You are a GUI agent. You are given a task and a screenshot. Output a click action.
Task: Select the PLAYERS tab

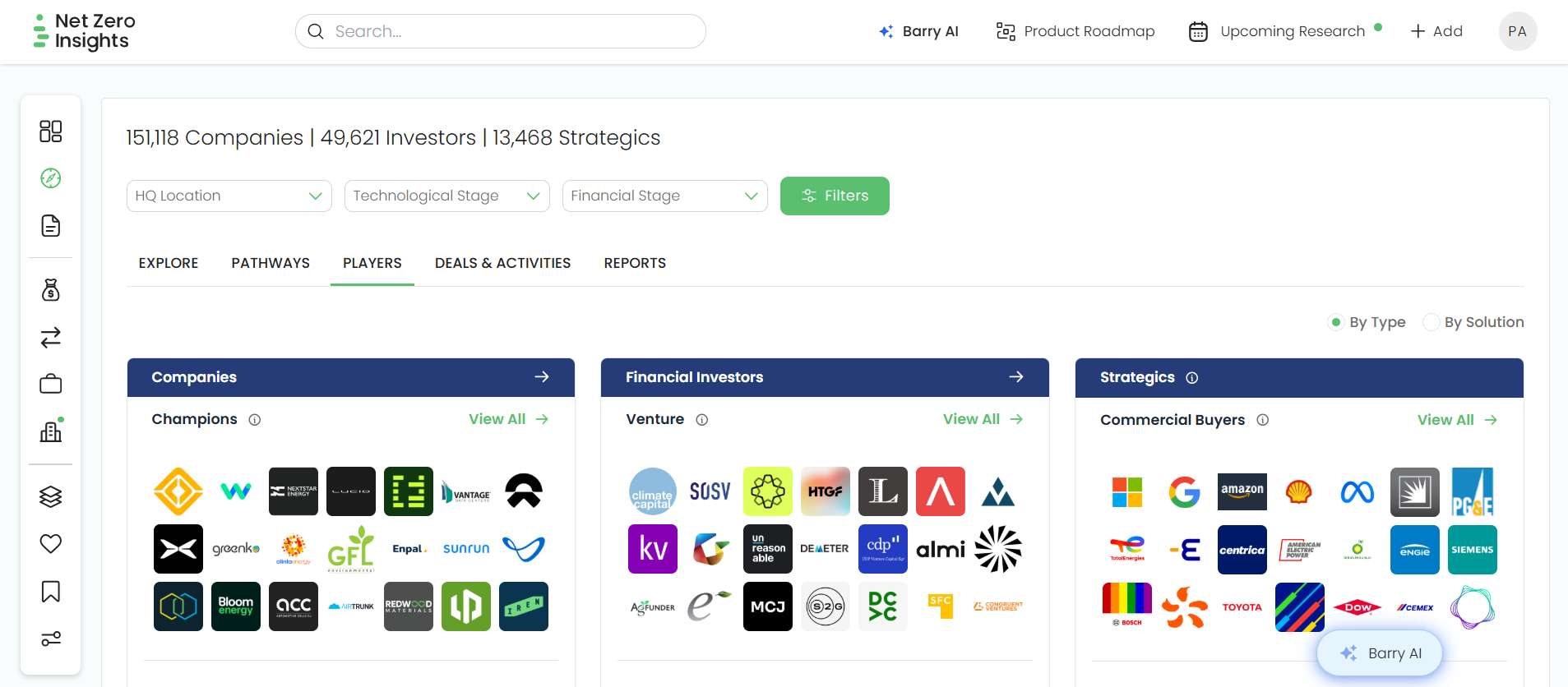(x=372, y=263)
